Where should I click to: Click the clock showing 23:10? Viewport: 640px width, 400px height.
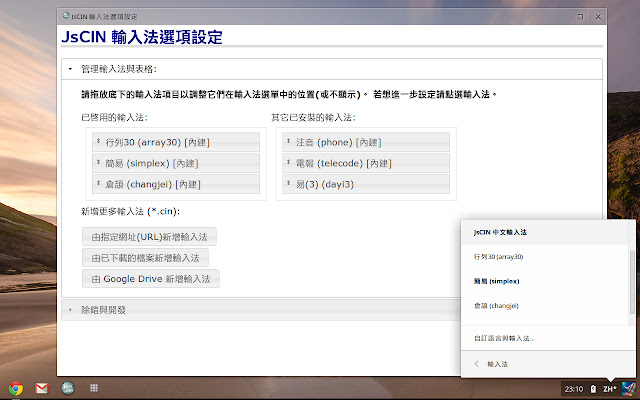click(x=574, y=389)
